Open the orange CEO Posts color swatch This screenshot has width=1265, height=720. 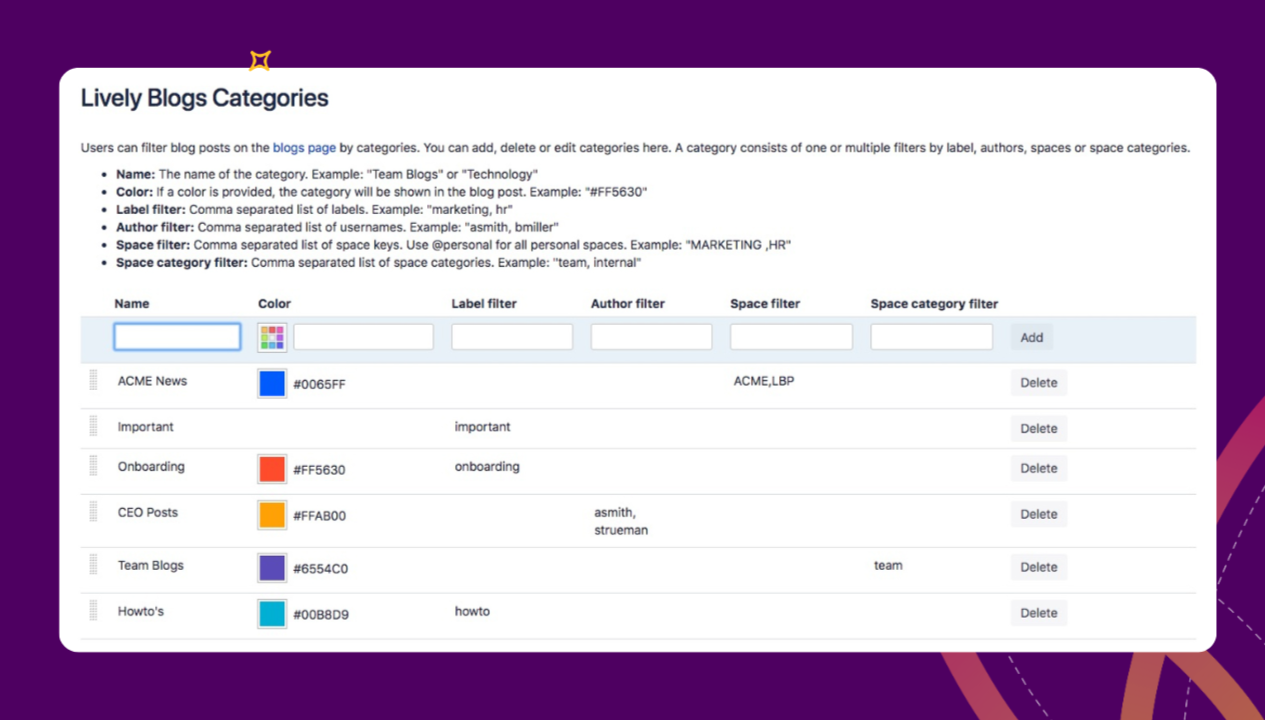click(272, 515)
